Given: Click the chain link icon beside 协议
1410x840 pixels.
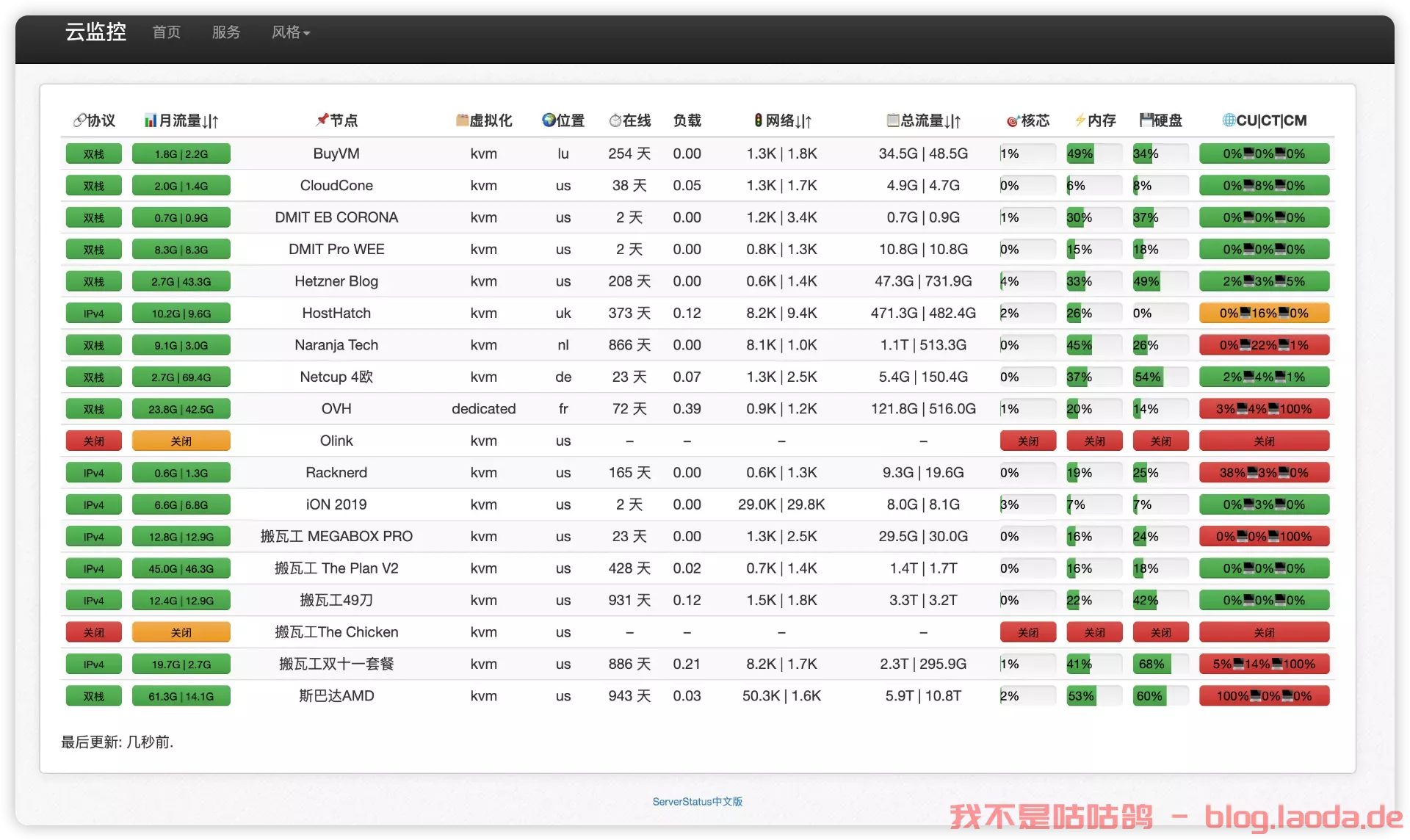Looking at the screenshot, I should [x=79, y=120].
